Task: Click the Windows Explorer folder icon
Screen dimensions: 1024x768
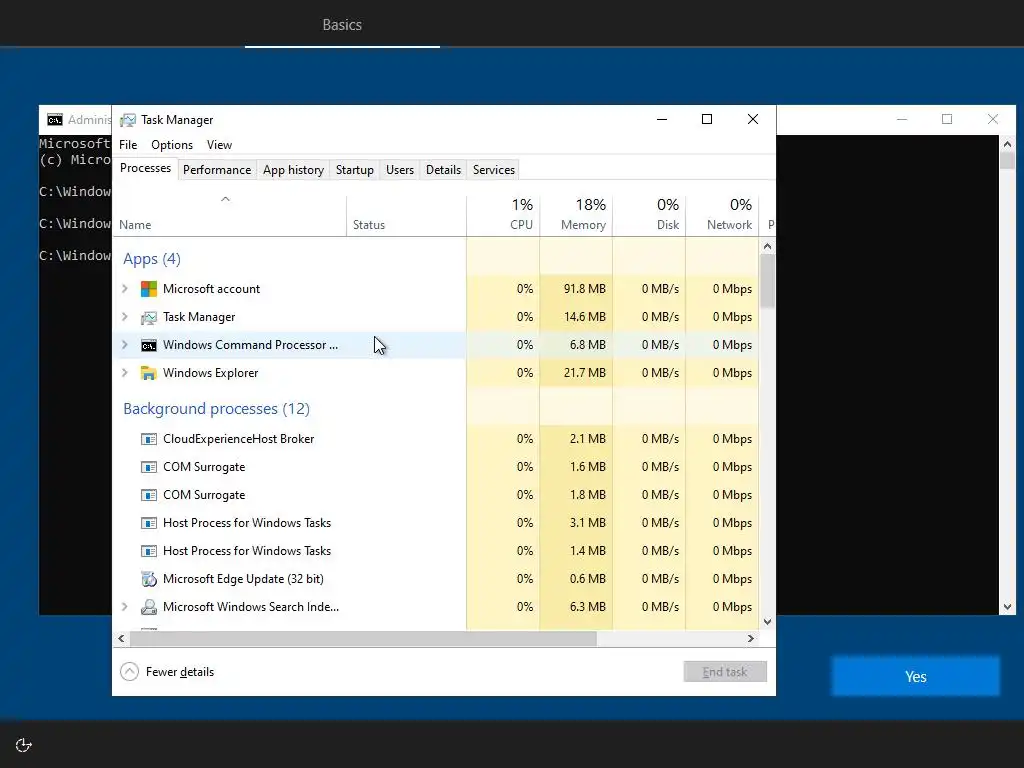Action: coord(149,373)
